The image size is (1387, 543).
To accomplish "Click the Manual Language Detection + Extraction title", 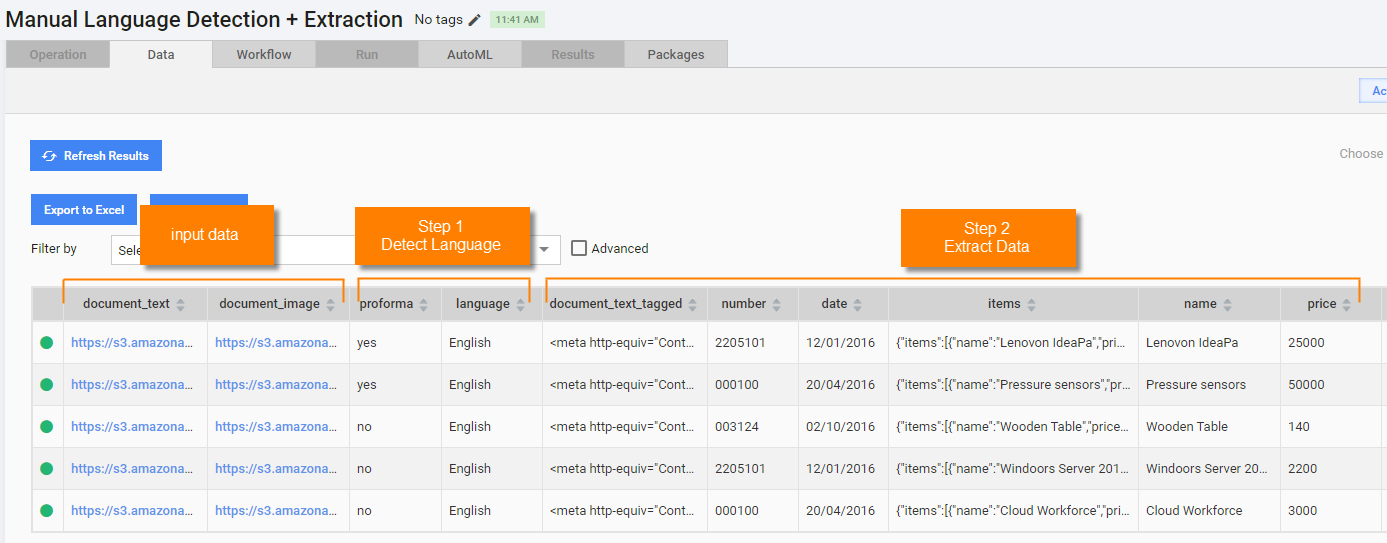I will [x=204, y=19].
